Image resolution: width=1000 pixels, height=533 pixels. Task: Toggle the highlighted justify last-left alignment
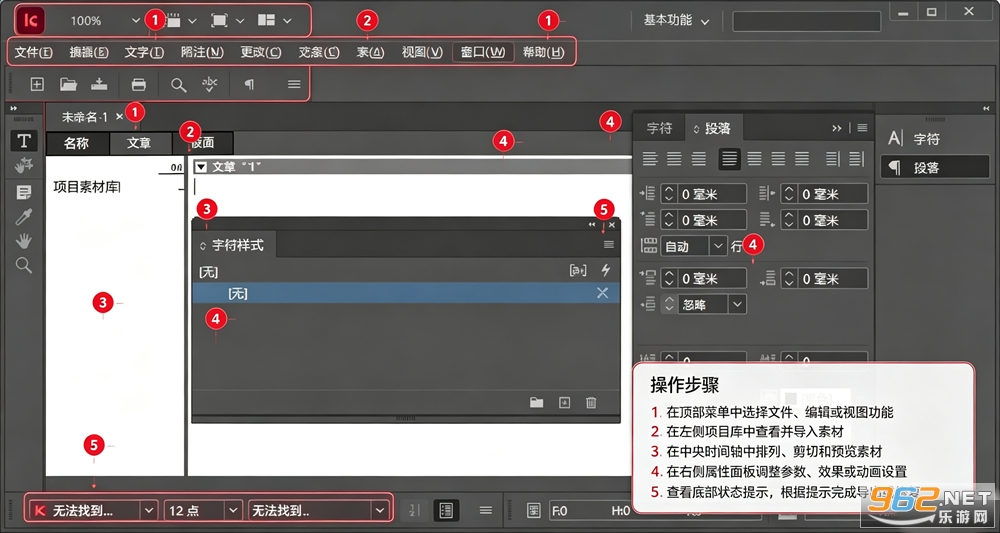click(x=730, y=159)
